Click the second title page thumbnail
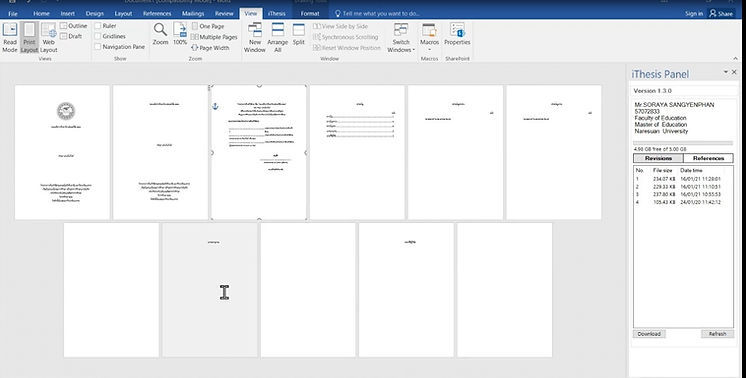The image size is (746, 378). [160, 152]
